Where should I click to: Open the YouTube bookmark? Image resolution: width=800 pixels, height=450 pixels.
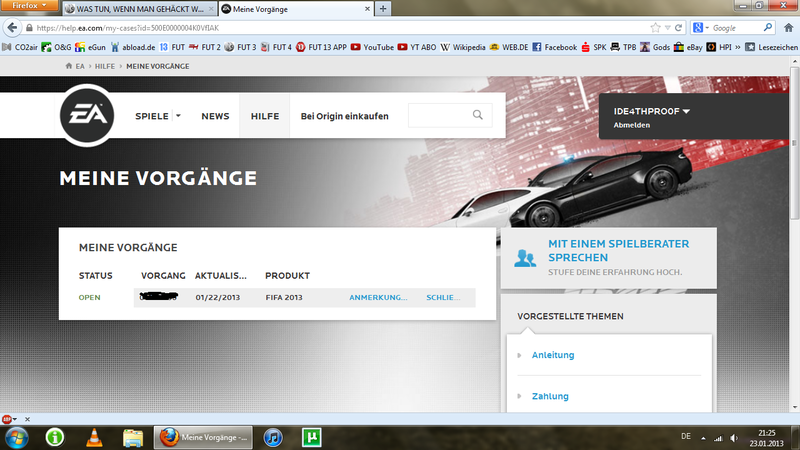[x=372, y=47]
